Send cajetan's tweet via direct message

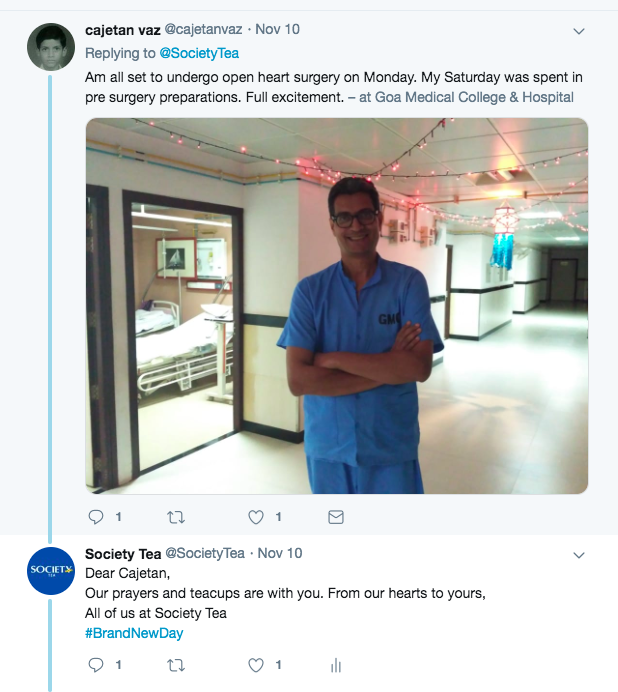click(336, 517)
